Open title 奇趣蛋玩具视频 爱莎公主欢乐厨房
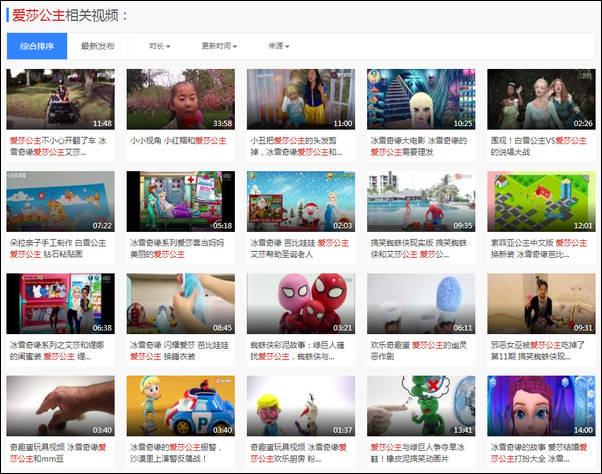Viewport: 602px width, 474px height. [x=298, y=453]
